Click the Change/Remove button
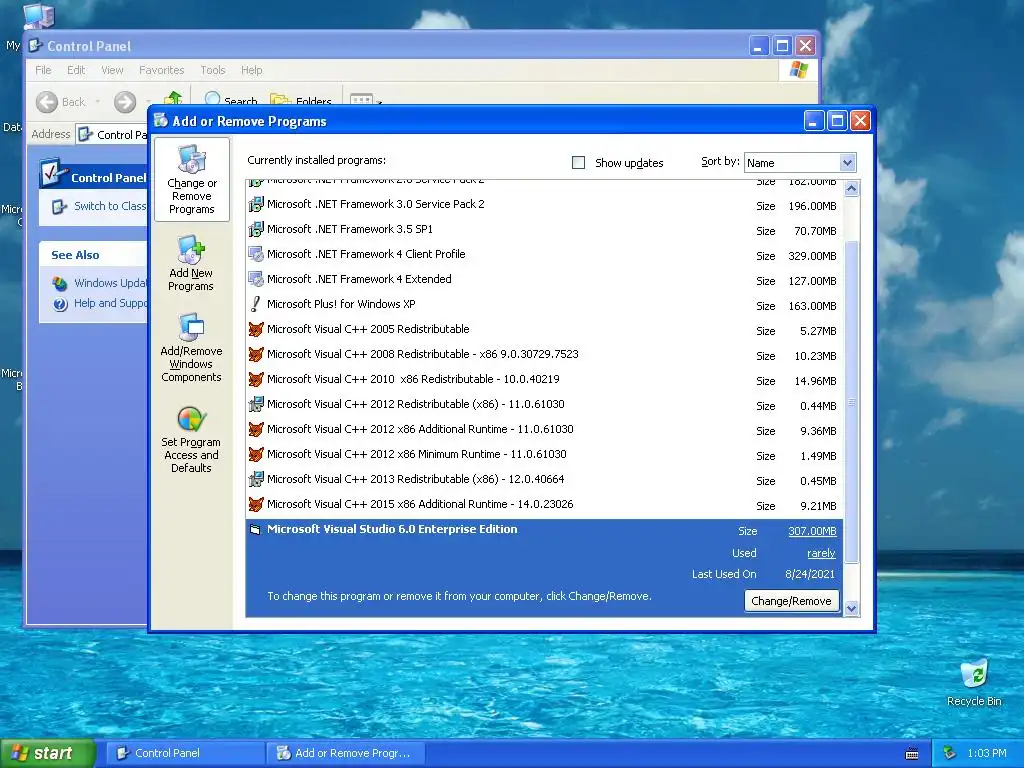The width and height of the screenshot is (1024, 768). (792, 601)
